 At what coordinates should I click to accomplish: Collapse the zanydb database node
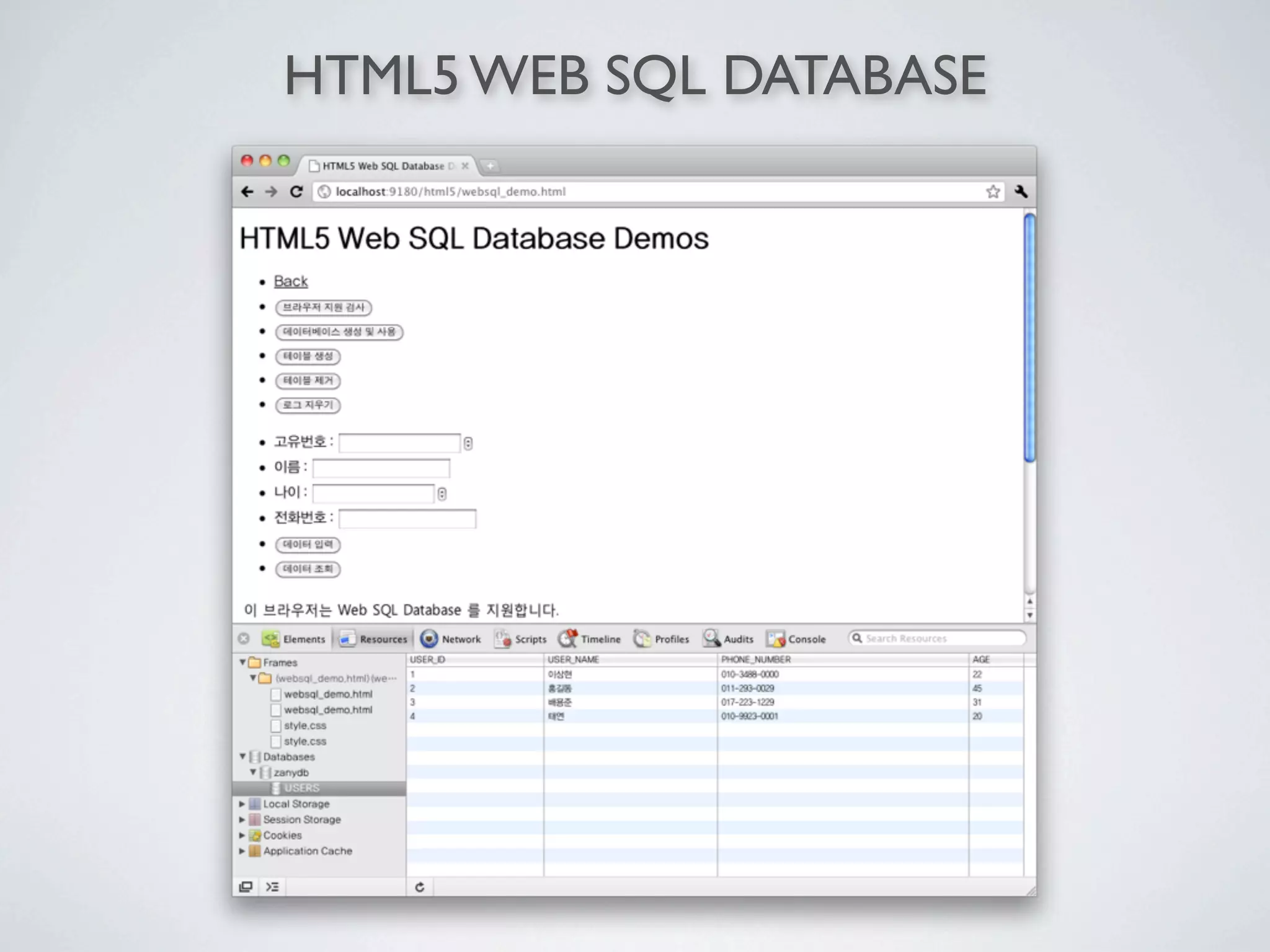[x=253, y=772]
